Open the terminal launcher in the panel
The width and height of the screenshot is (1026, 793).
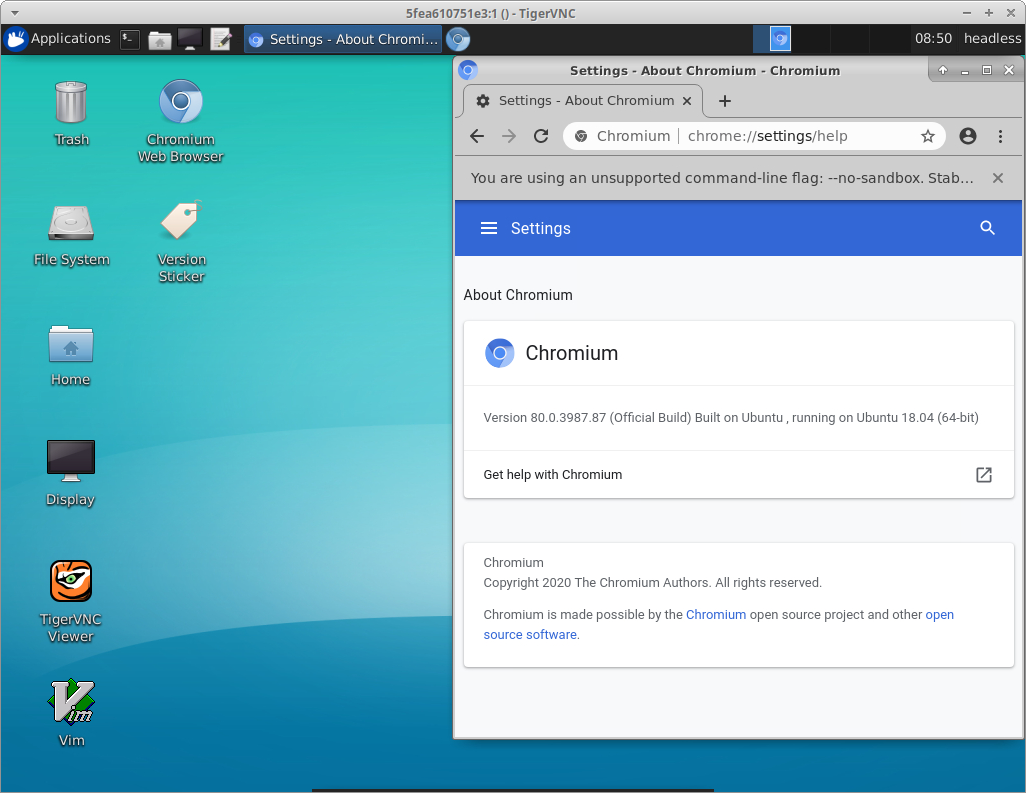130,39
